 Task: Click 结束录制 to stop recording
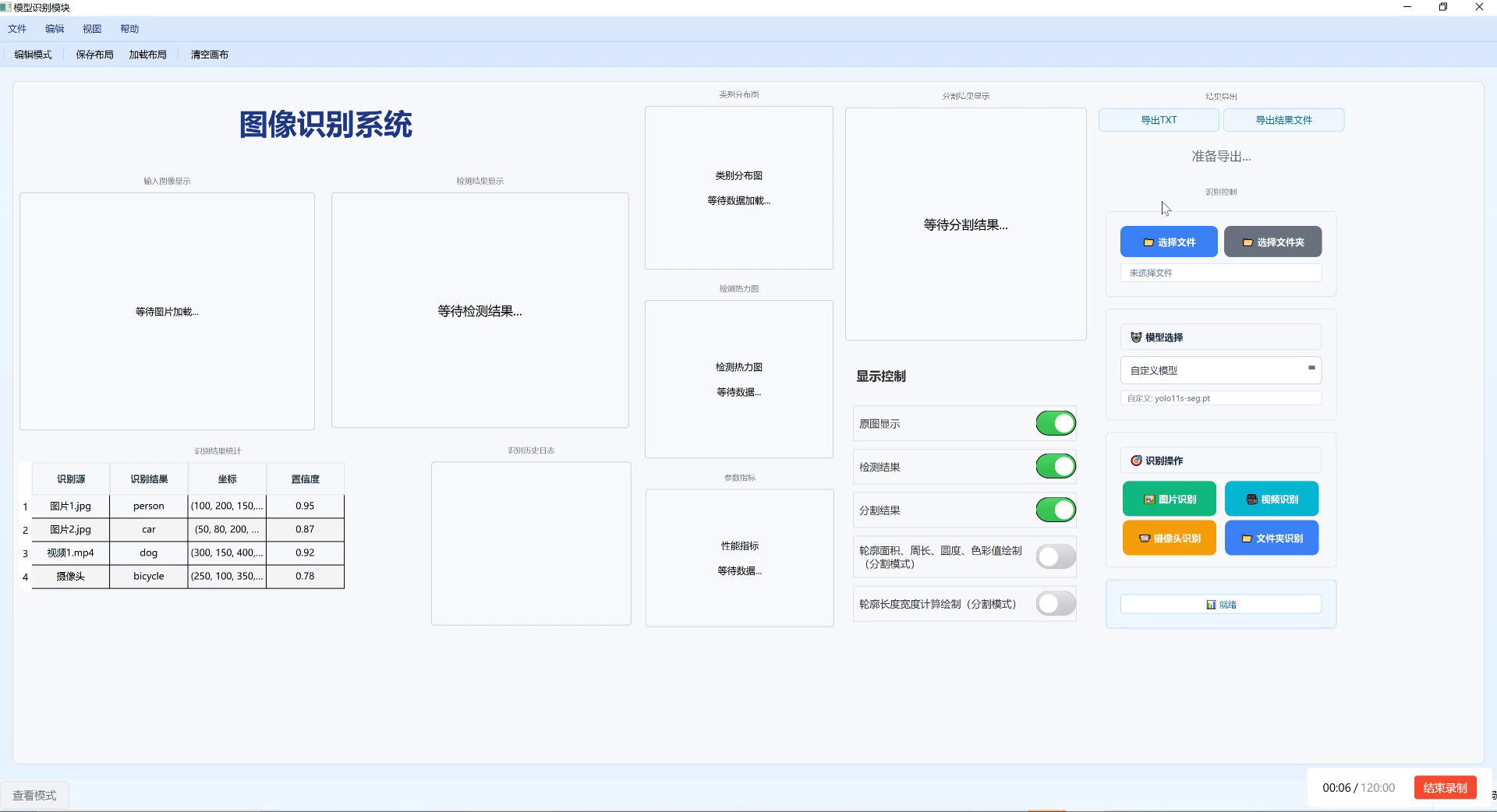(1444, 788)
